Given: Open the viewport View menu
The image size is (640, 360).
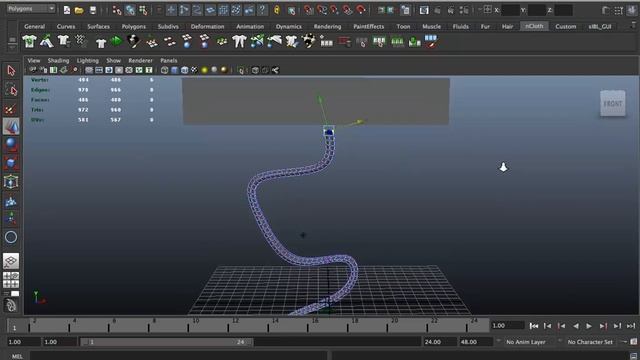Looking at the screenshot, I should pos(34,60).
